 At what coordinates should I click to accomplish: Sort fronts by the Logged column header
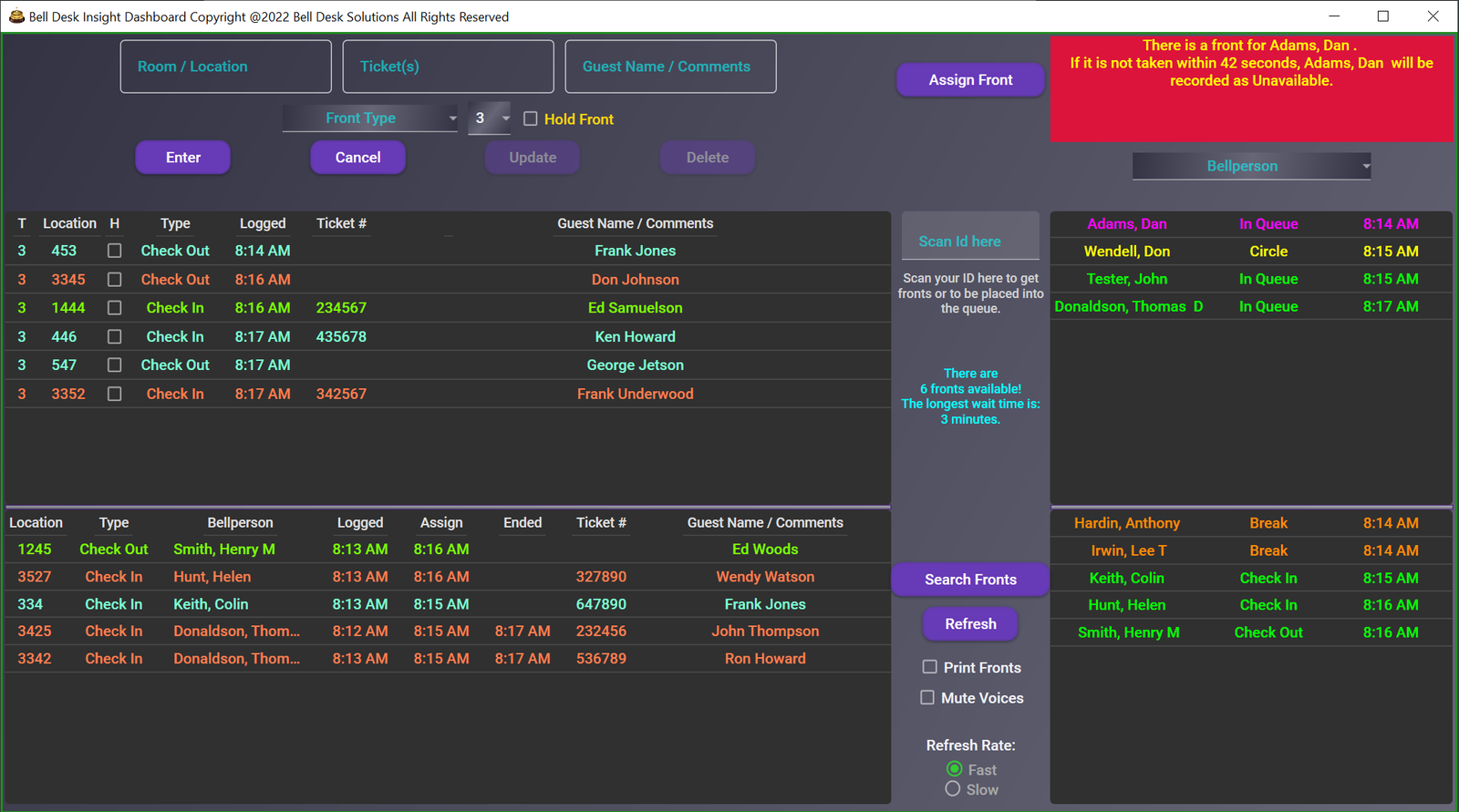(263, 223)
